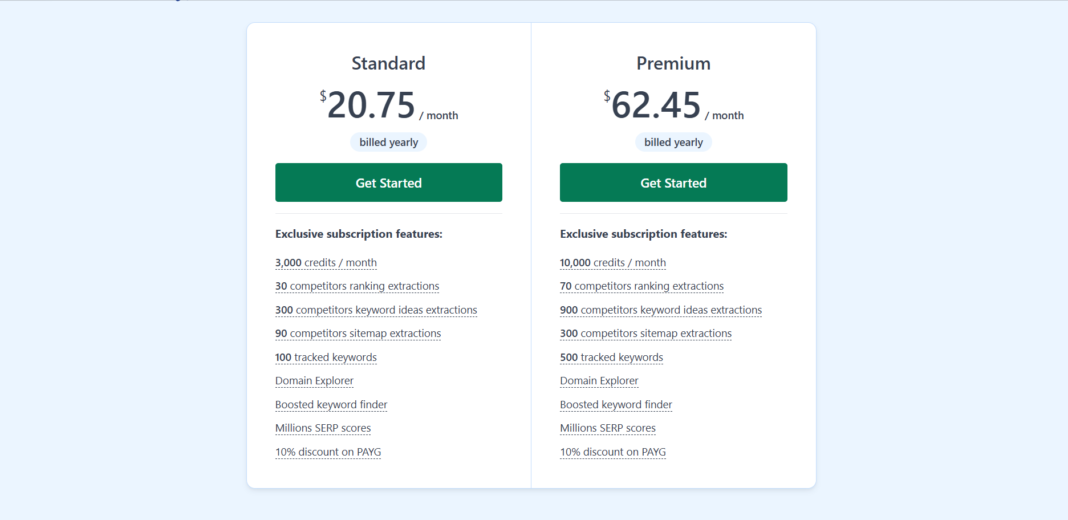Click the Standard plan title

point(388,63)
